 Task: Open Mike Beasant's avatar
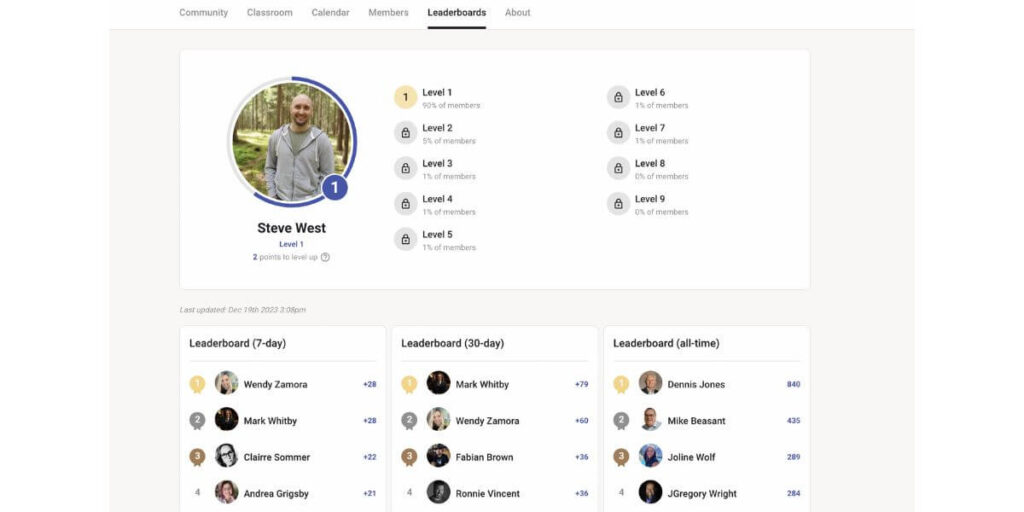pyautogui.click(x=650, y=419)
